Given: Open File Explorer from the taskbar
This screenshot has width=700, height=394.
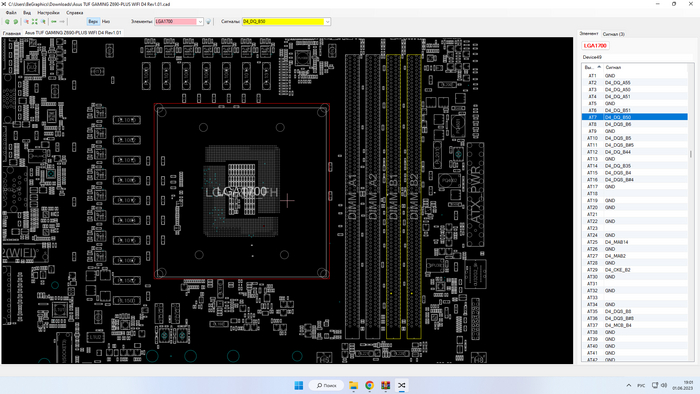Looking at the screenshot, I should tap(353, 385).
